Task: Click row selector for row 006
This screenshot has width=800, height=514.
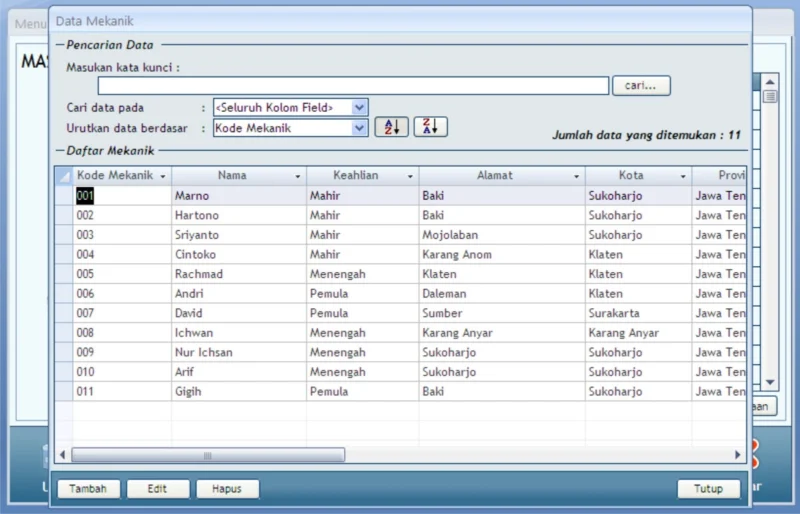Action: tap(64, 293)
